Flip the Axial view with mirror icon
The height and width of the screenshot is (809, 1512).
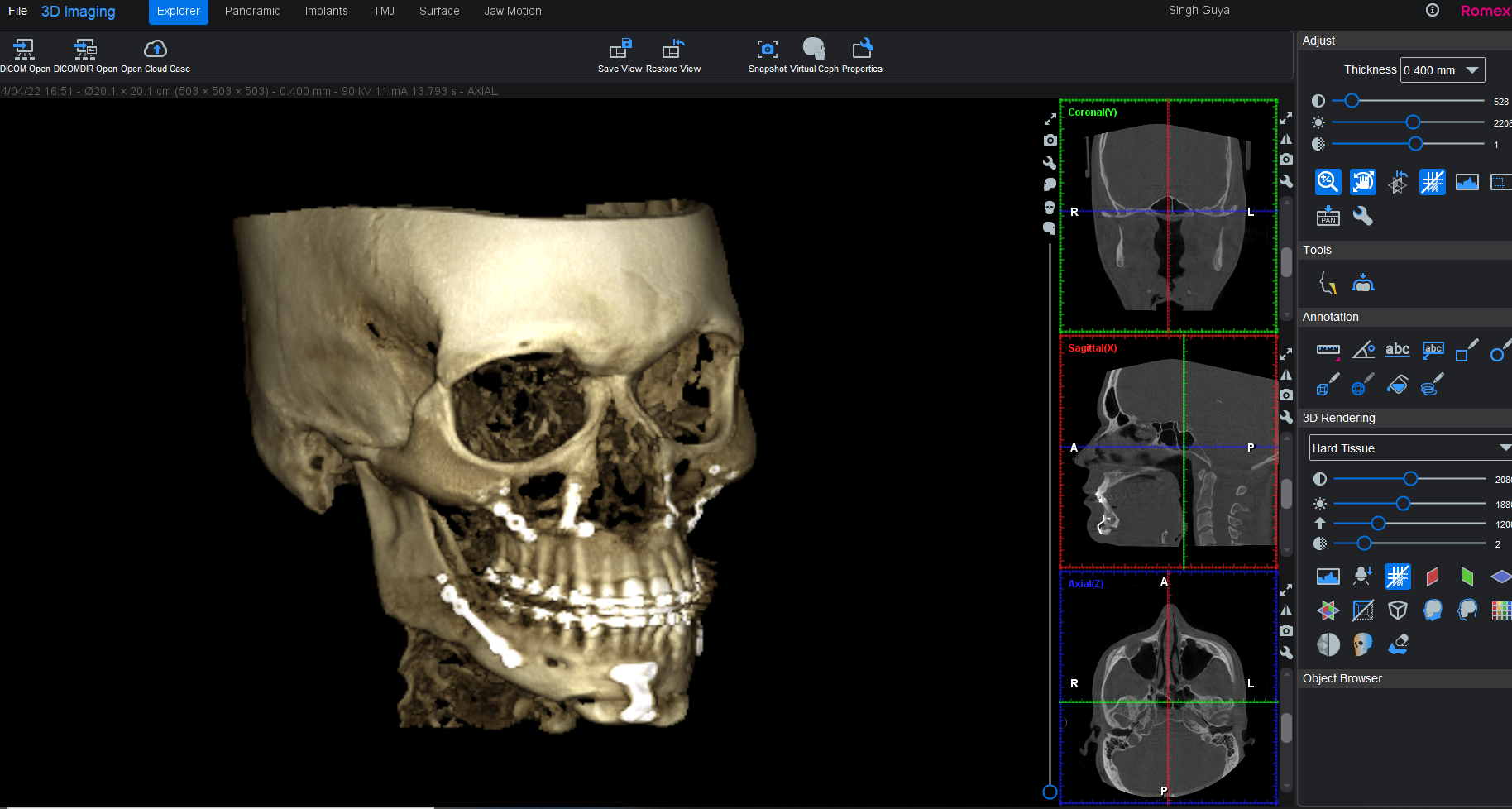pos(1286,610)
